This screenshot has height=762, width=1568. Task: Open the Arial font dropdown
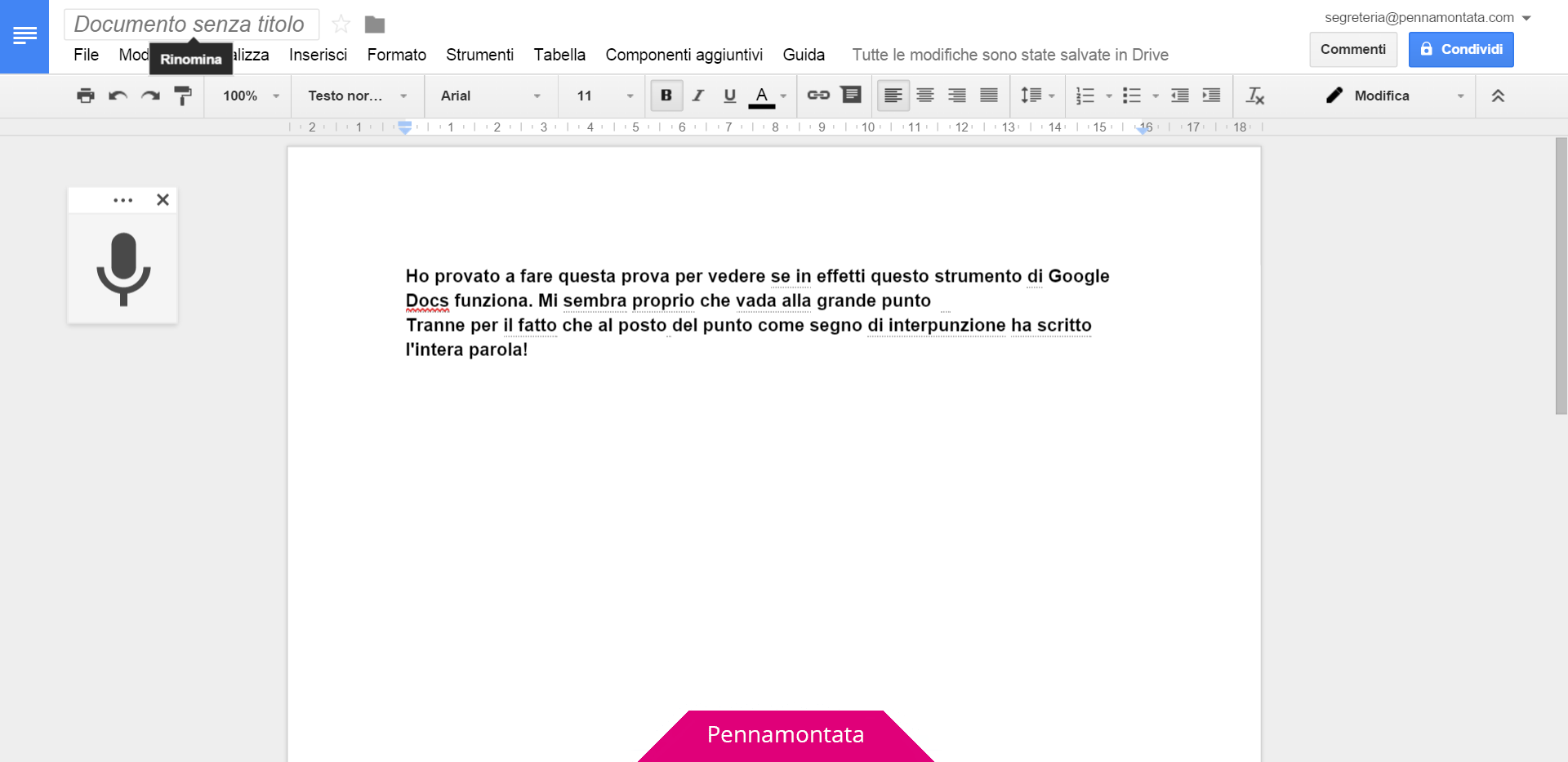pos(488,96)
